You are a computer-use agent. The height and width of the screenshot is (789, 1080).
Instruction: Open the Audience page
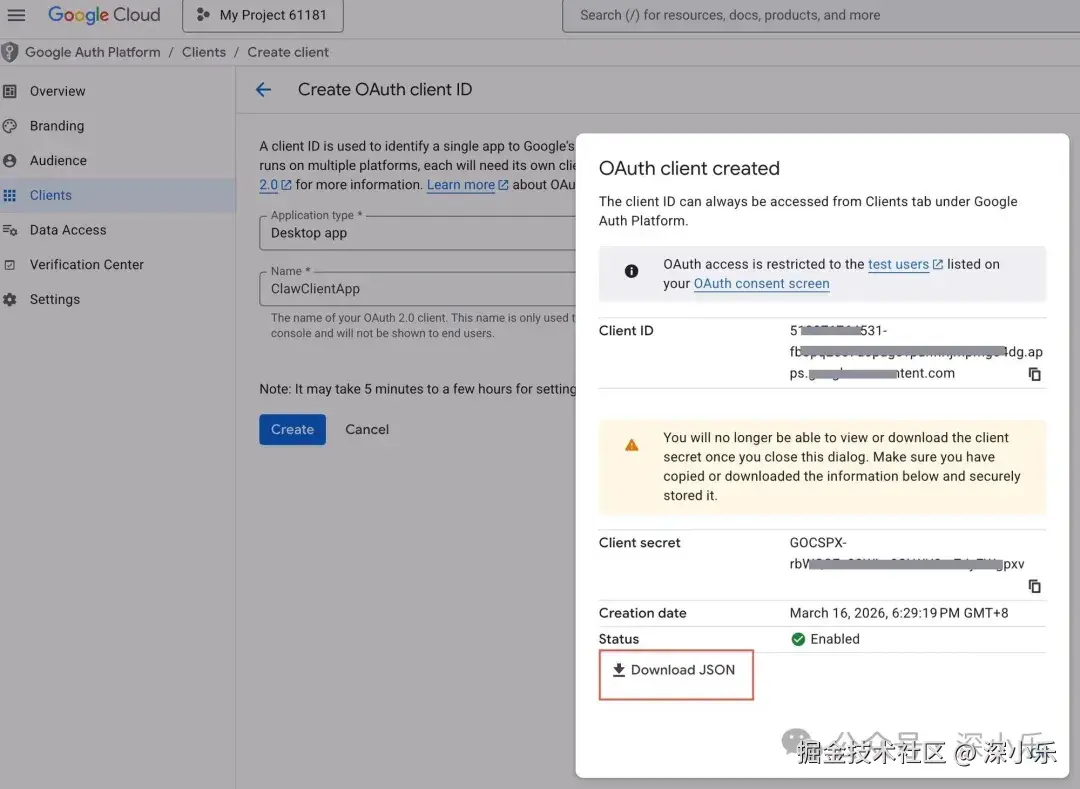[x=58, y=160]
